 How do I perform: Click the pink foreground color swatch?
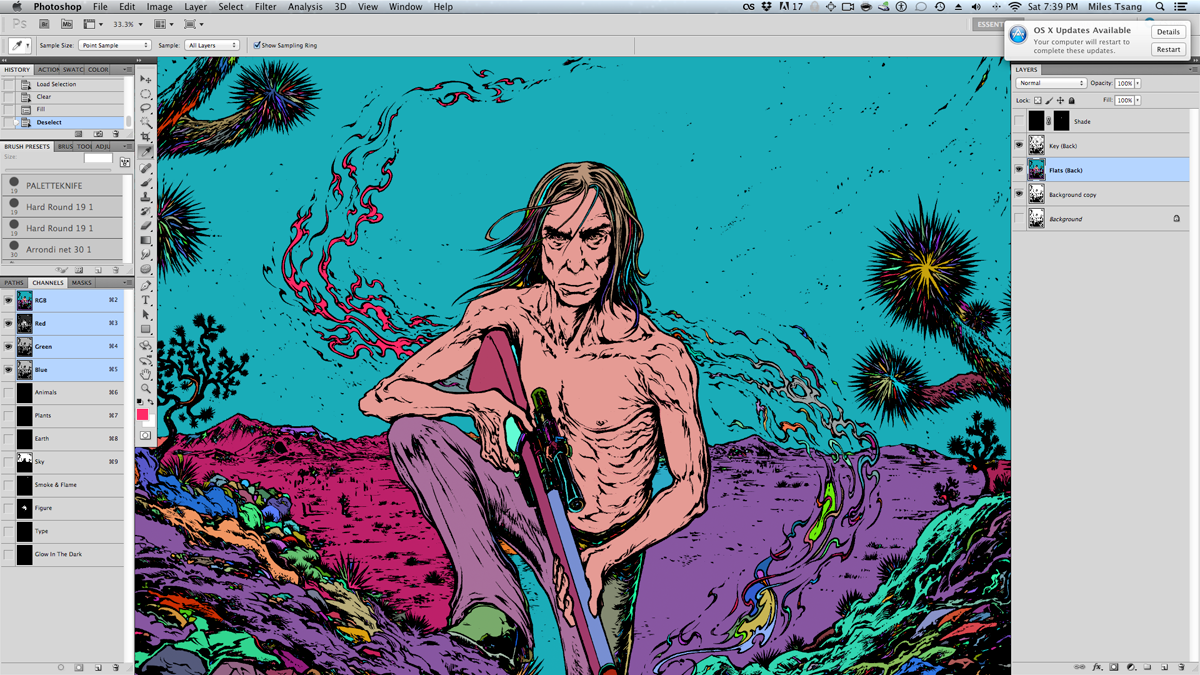(x=142, y=413)
